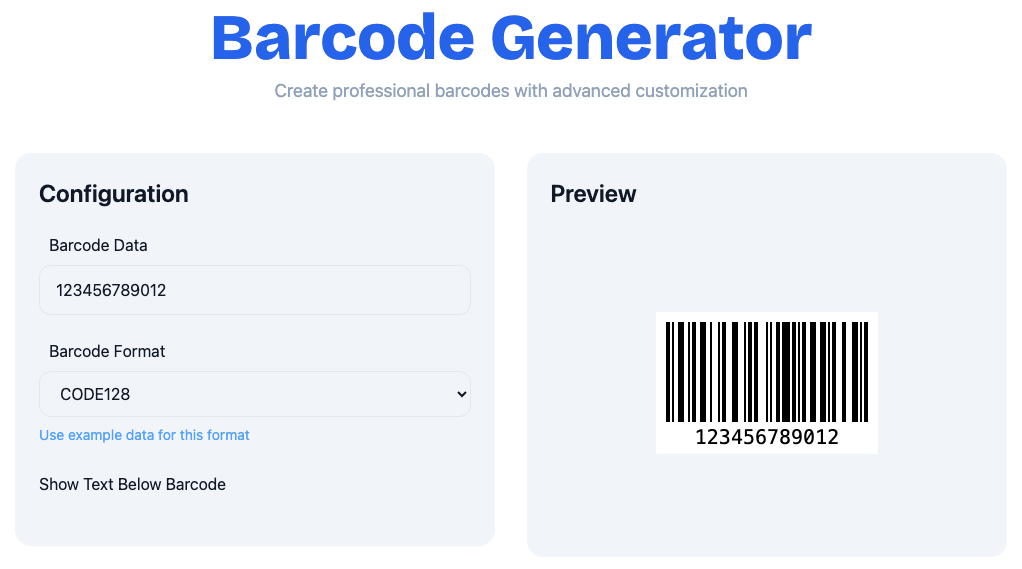Click "Use example data for this format" link
Screen dimensions: 1022x569
(x=144, y=435)
